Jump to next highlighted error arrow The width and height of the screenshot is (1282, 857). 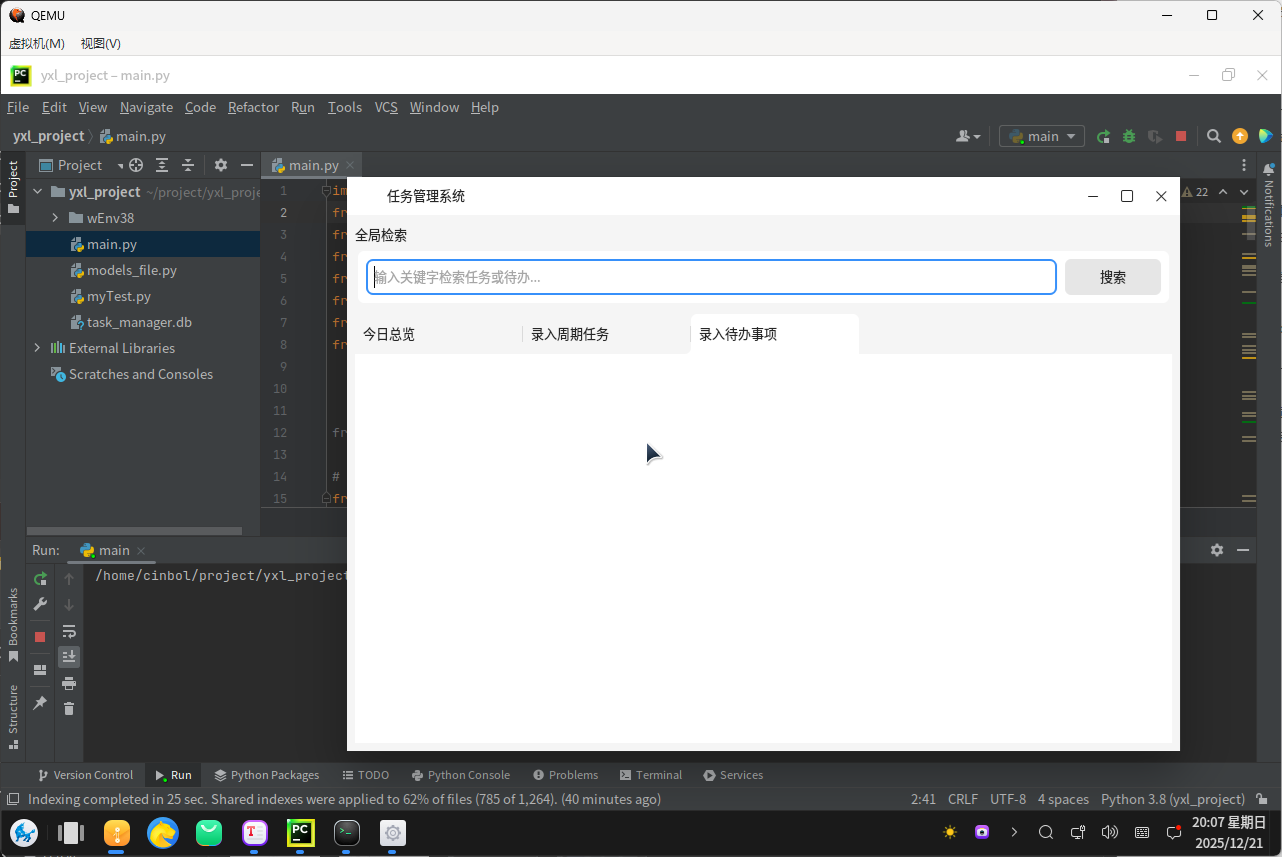click(1244, 192)
